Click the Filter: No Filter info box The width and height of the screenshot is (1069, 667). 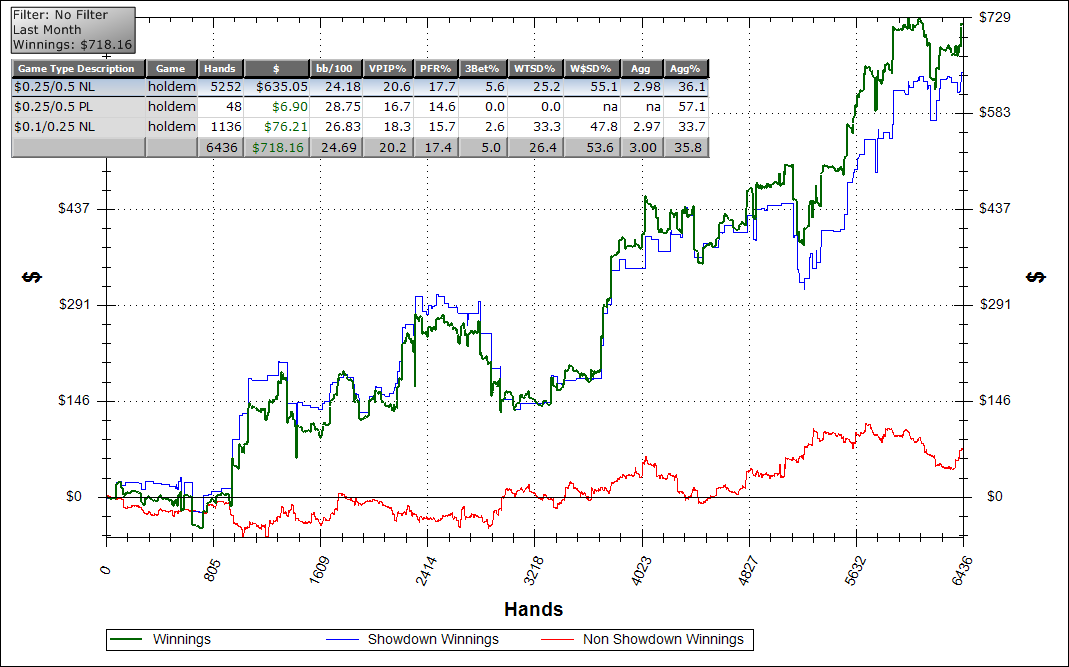click(x=72, y=30)
